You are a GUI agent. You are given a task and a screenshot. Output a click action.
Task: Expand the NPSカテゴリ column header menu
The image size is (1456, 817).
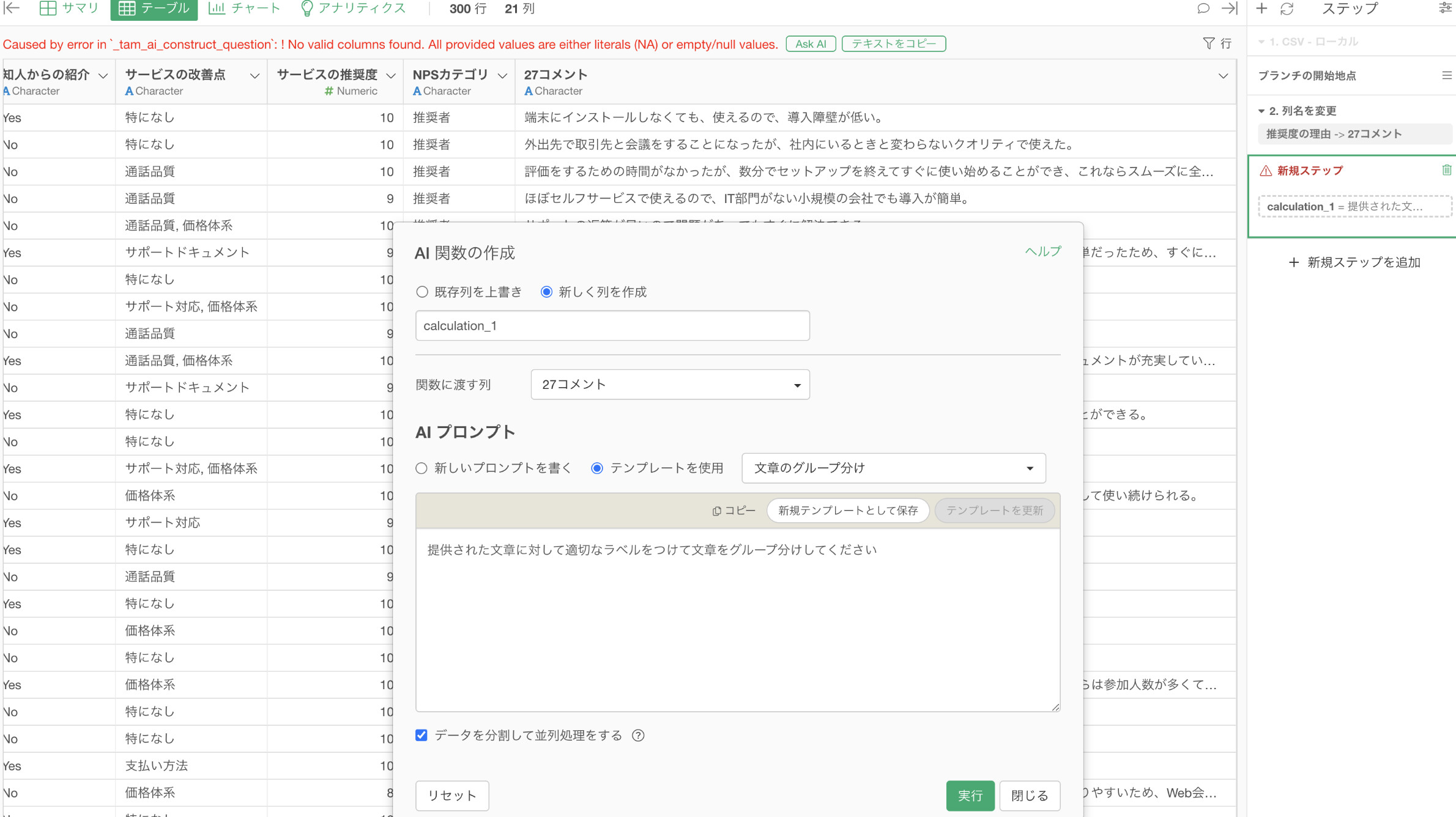[502, 75]
